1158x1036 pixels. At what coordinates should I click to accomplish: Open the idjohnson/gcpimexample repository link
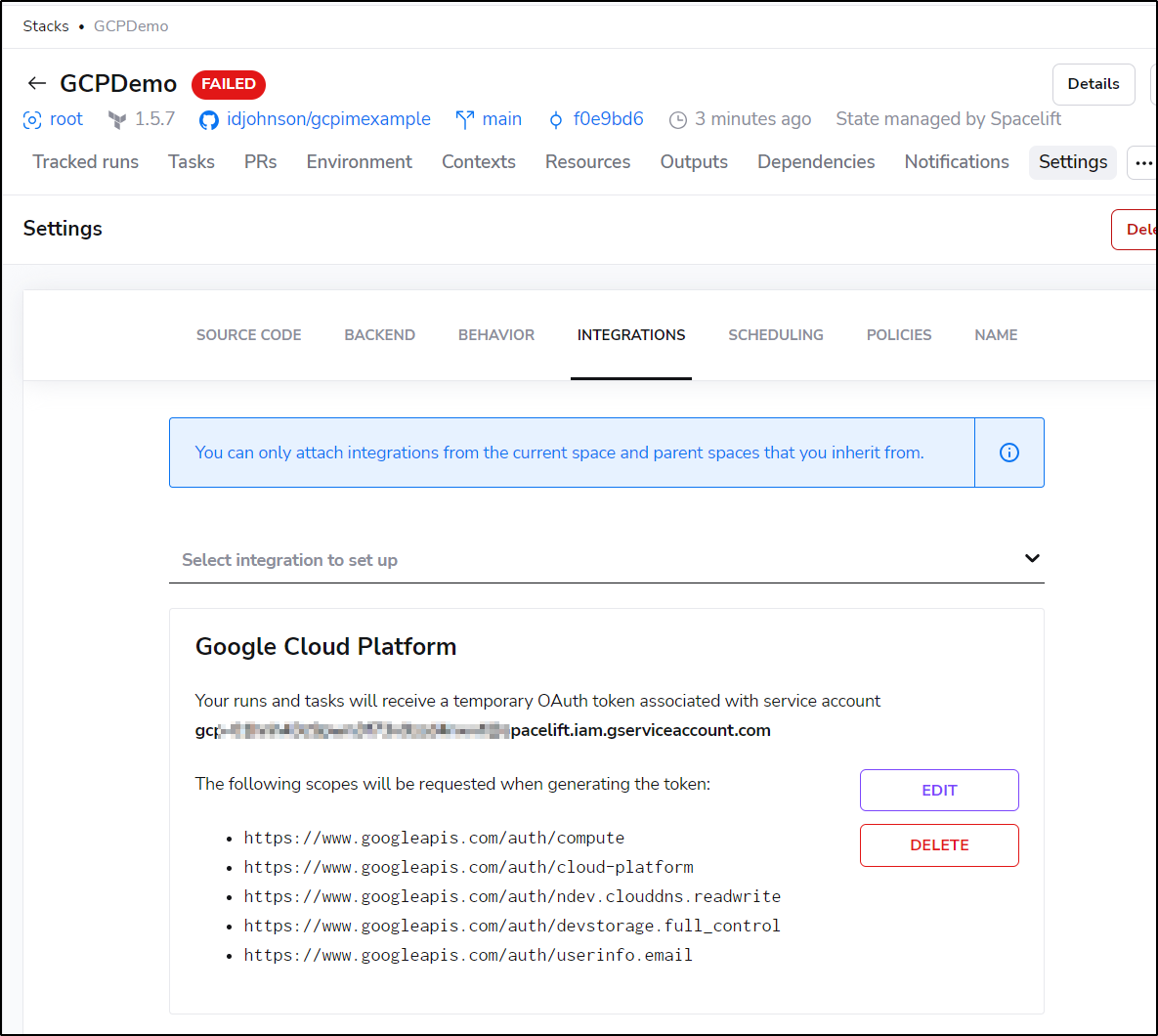pos(328,119)
